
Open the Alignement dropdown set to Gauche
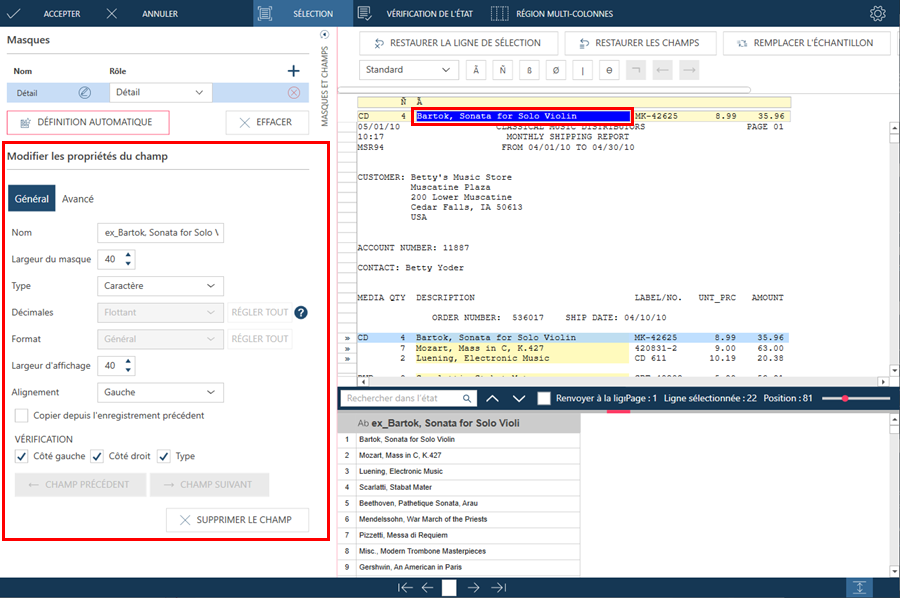tap(160, 392)
